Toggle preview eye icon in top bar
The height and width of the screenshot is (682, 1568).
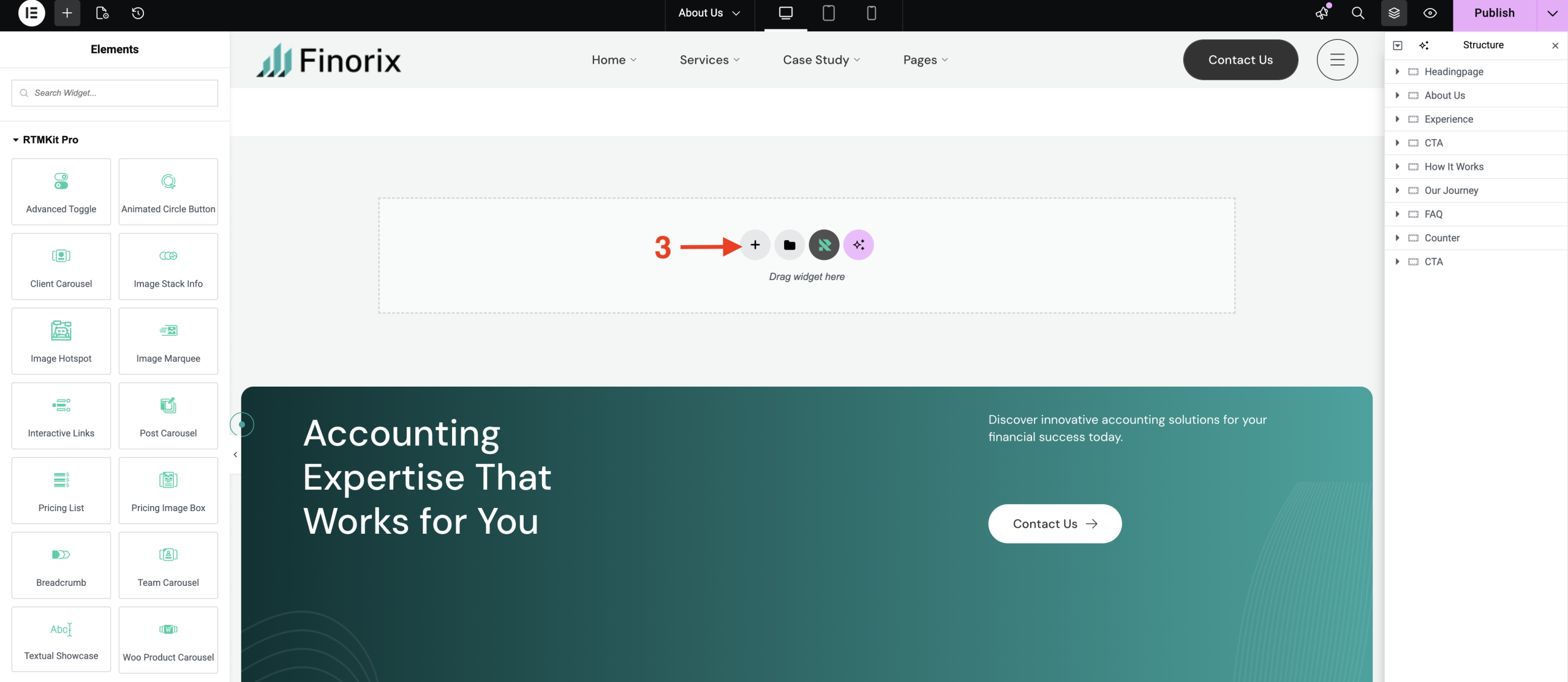tap(1430, 13)
